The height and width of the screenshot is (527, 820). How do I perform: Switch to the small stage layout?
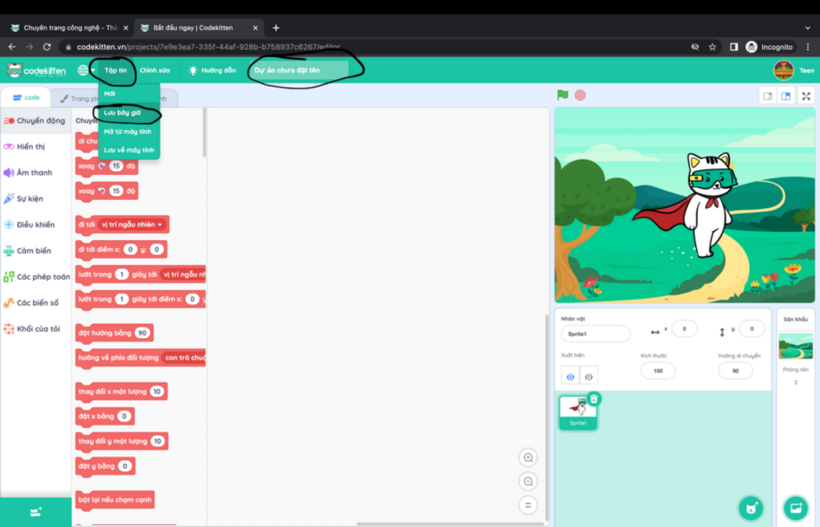768,96
